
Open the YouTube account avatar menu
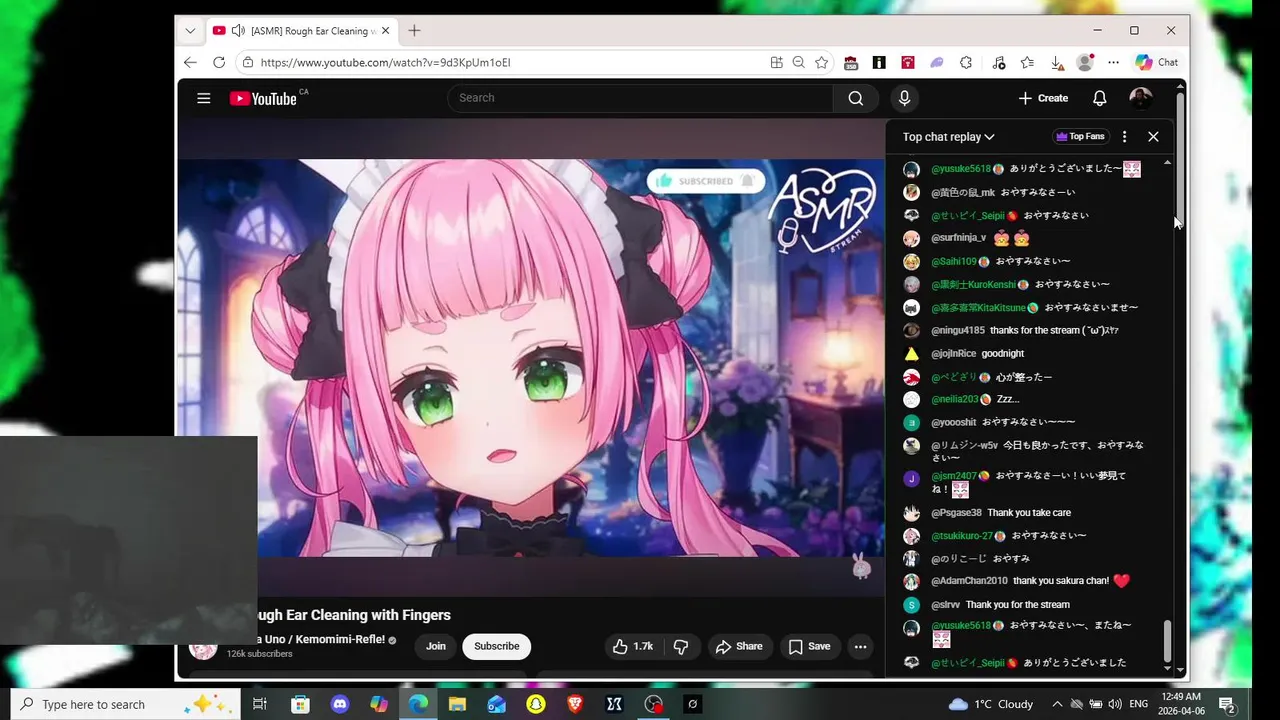(x=1141, y=98)
